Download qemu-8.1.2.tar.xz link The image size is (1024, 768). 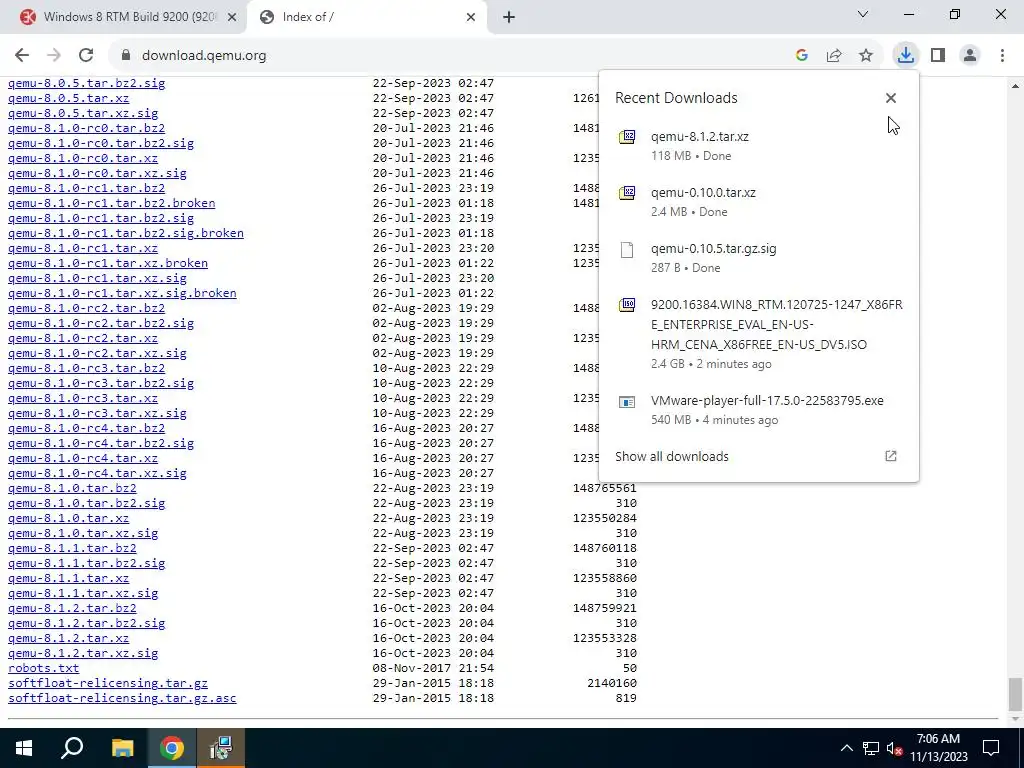point(69,638)
